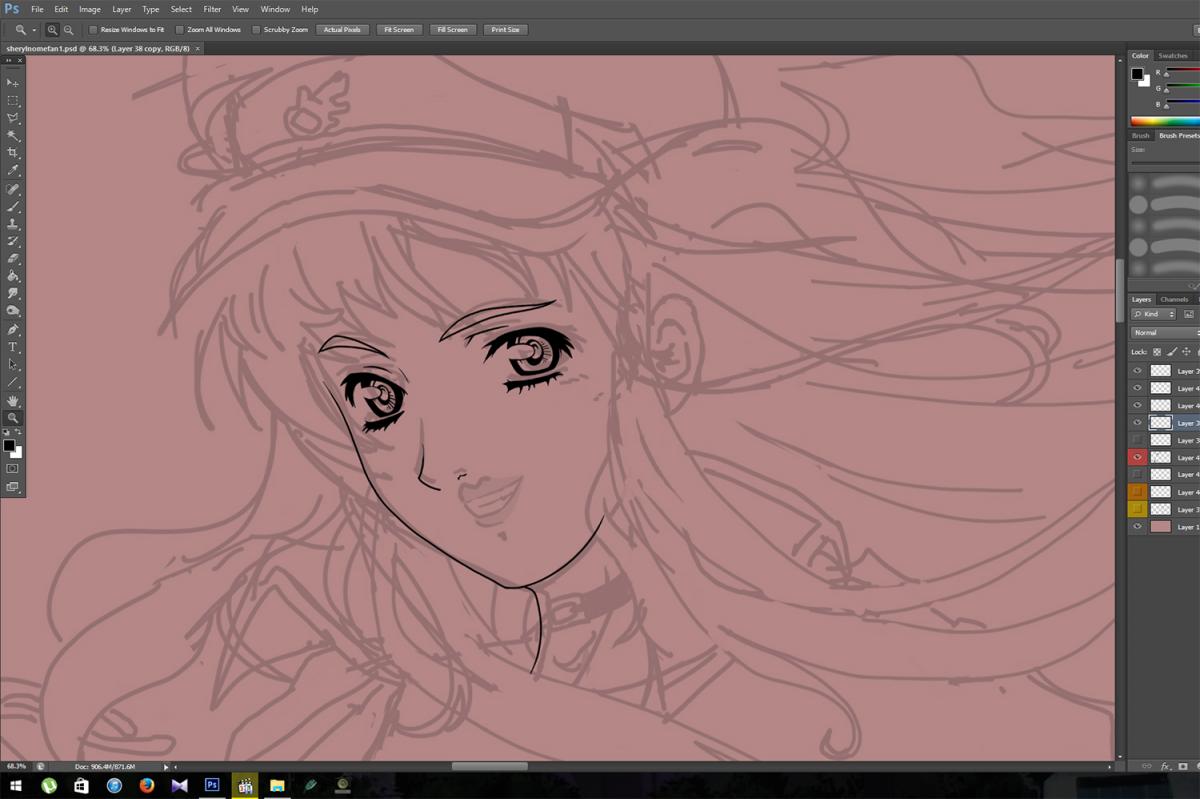Click the Actual Pixels button

click(x=342, y=30)
